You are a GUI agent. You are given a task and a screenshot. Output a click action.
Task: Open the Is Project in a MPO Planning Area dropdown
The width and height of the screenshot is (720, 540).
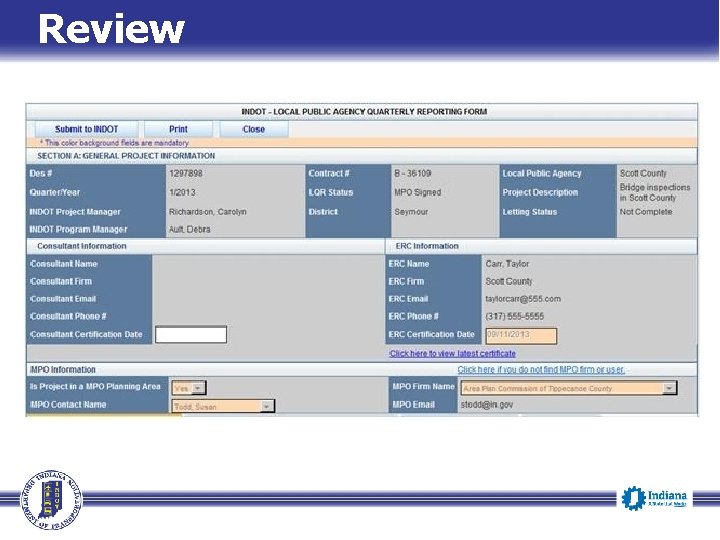pyautogui.click(x=189, y=388)
